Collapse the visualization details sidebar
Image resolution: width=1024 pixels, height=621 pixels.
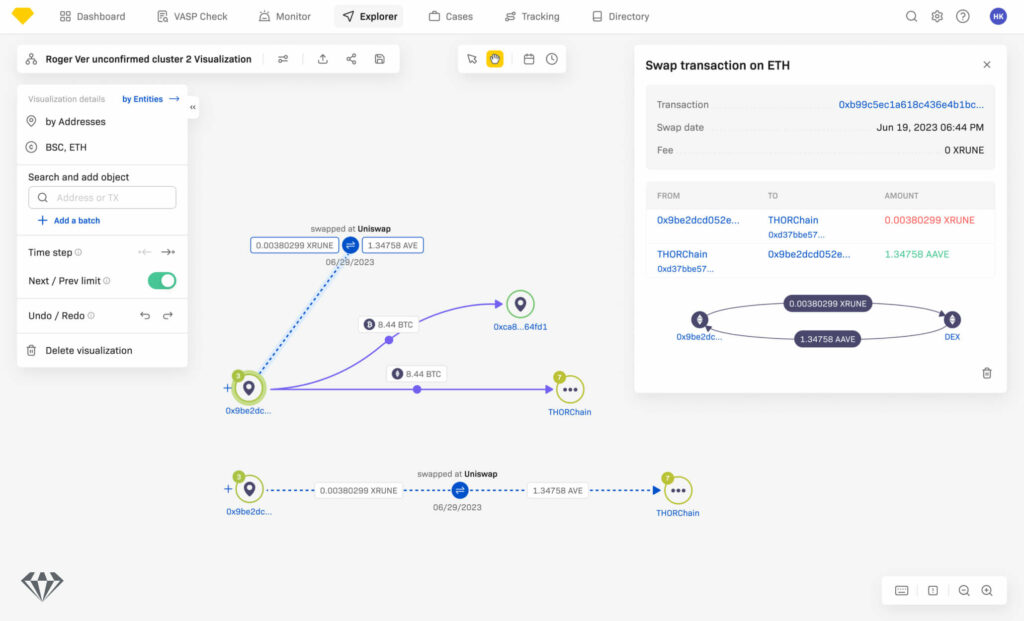(193, 107)
